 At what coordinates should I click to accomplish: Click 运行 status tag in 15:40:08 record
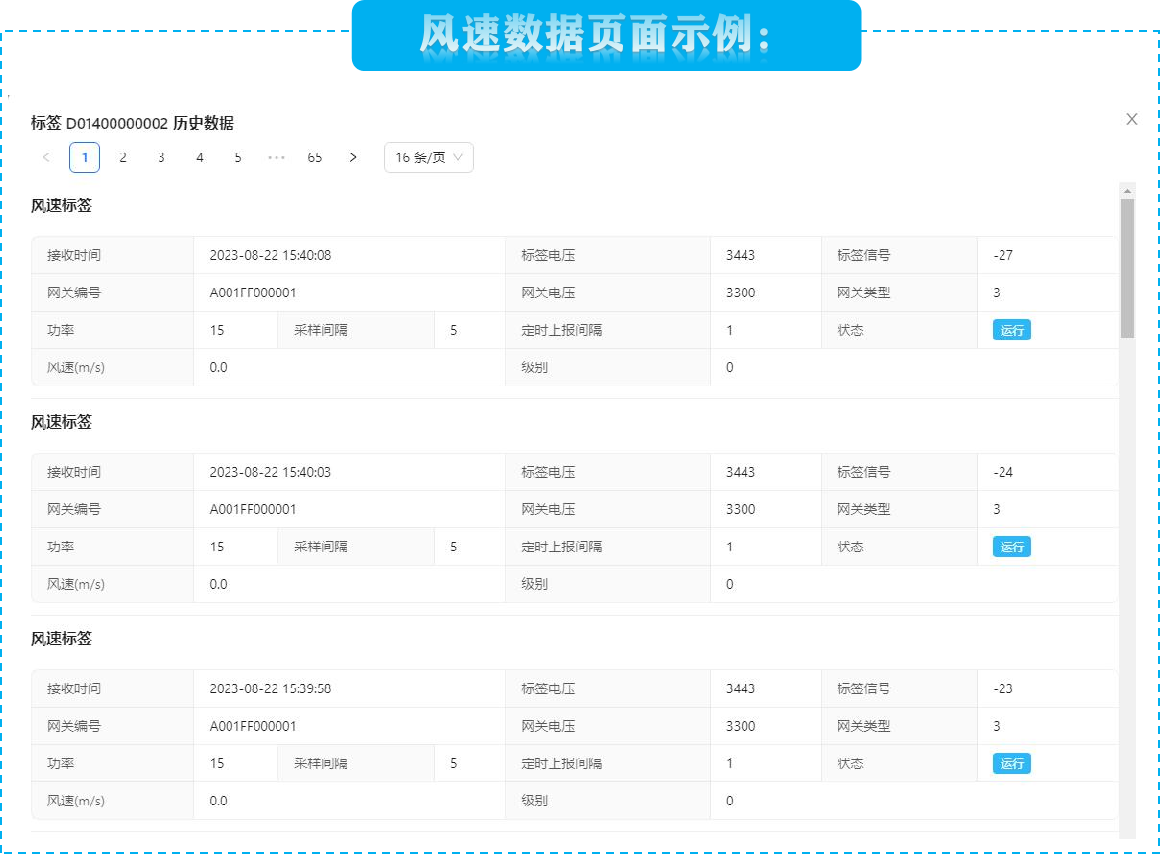click(1011, 330)
